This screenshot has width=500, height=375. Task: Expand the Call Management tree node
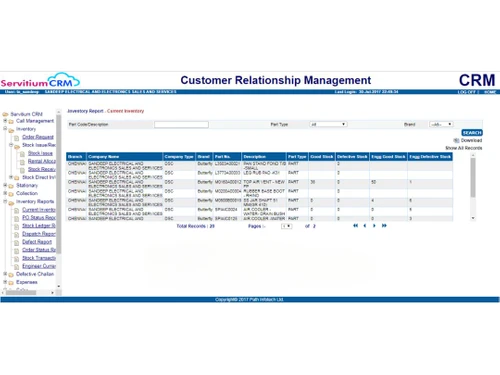click(5, 121)
